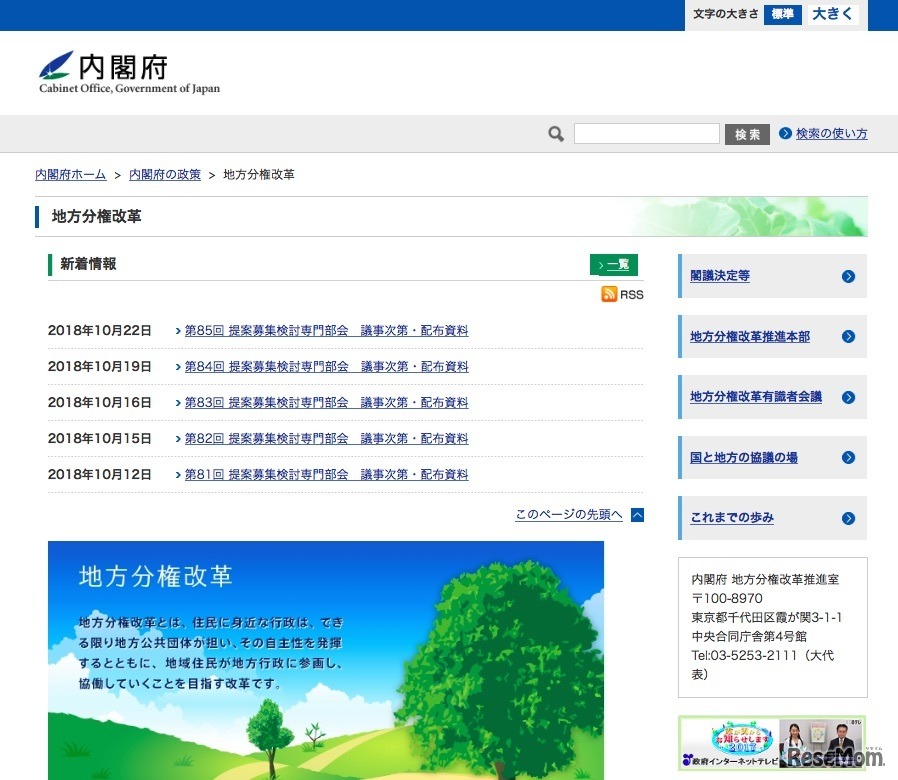
Task: Focus the search text field
Action: coord(646,134)
